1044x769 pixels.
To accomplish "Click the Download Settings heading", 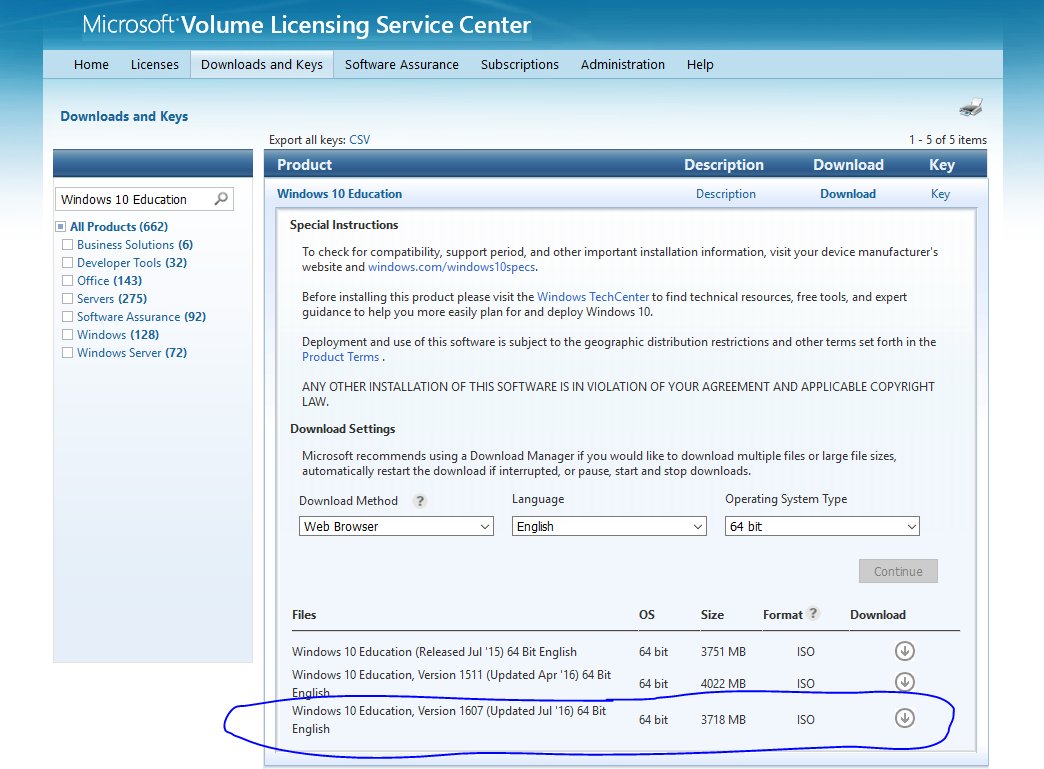I will point(342,429).
